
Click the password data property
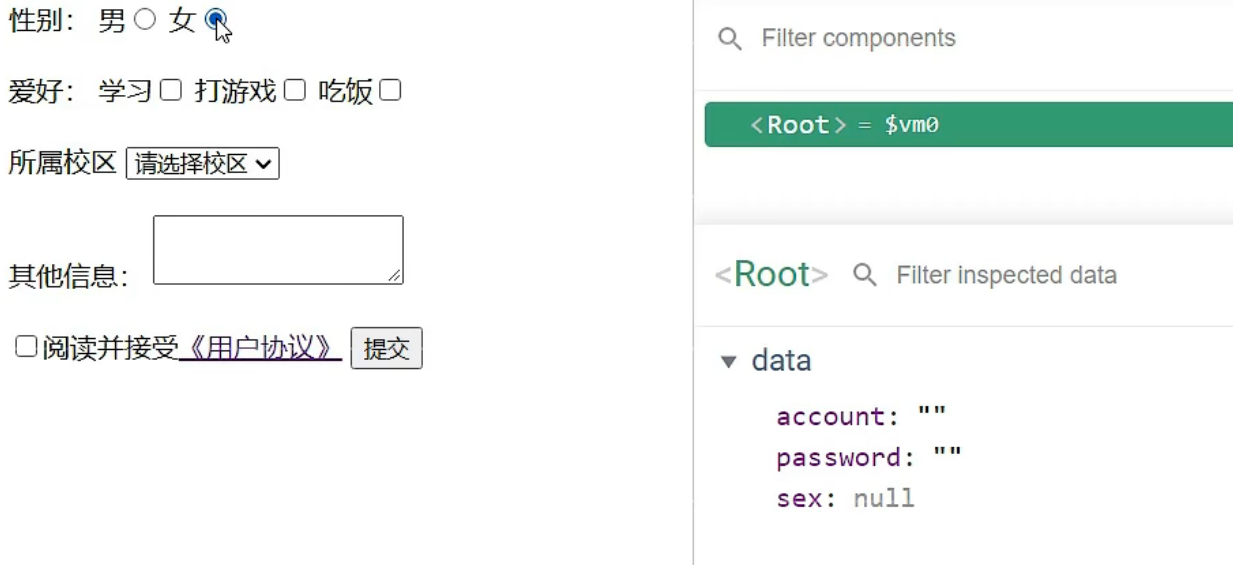click(839, 457)
